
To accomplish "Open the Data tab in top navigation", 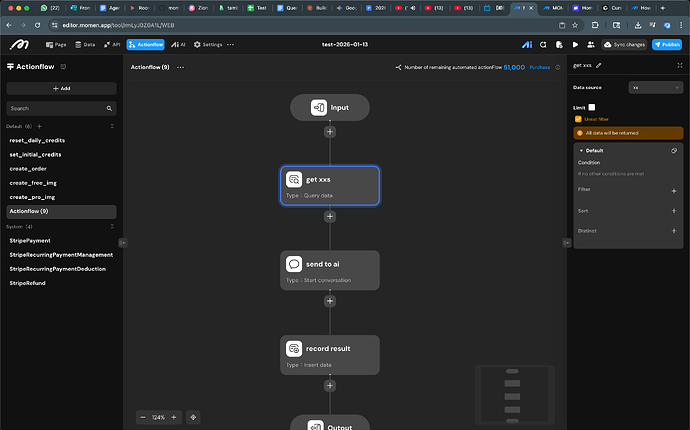I will 84,45.
